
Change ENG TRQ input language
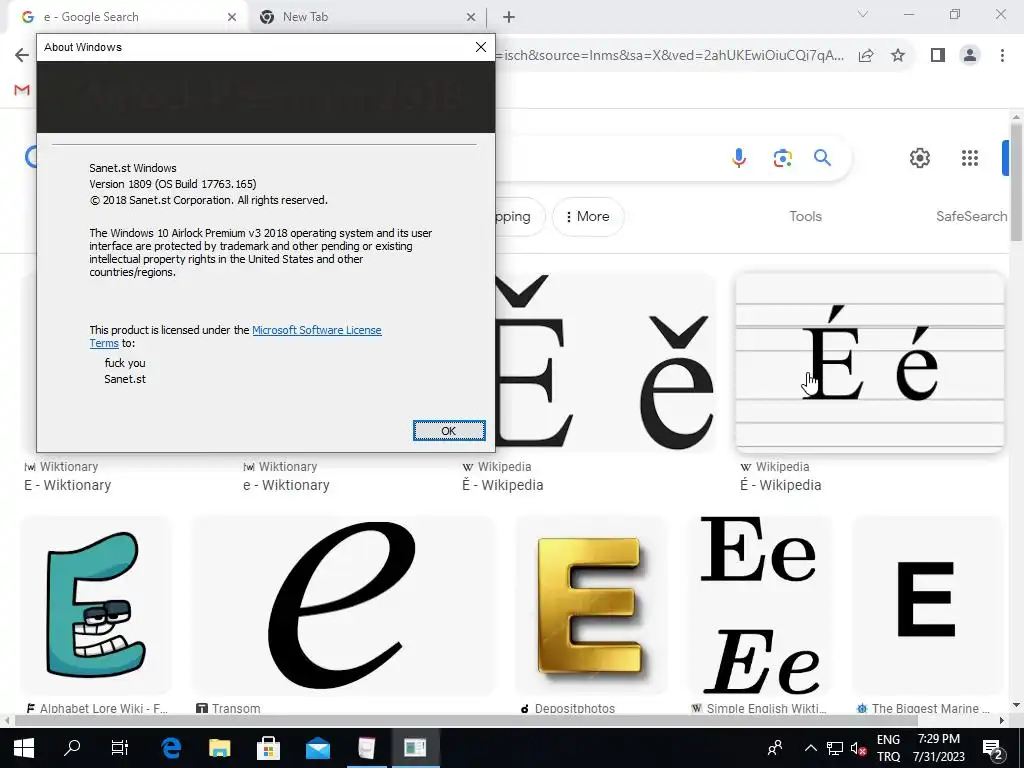click(x=888, y=748)
